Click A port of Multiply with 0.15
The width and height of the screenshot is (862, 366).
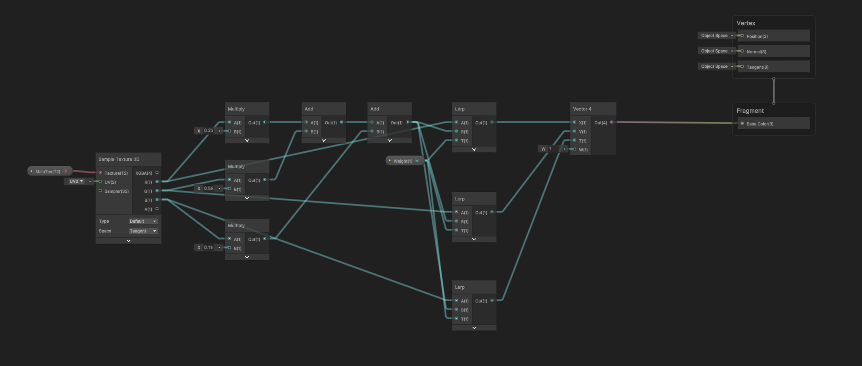click(x=230, y=239)
